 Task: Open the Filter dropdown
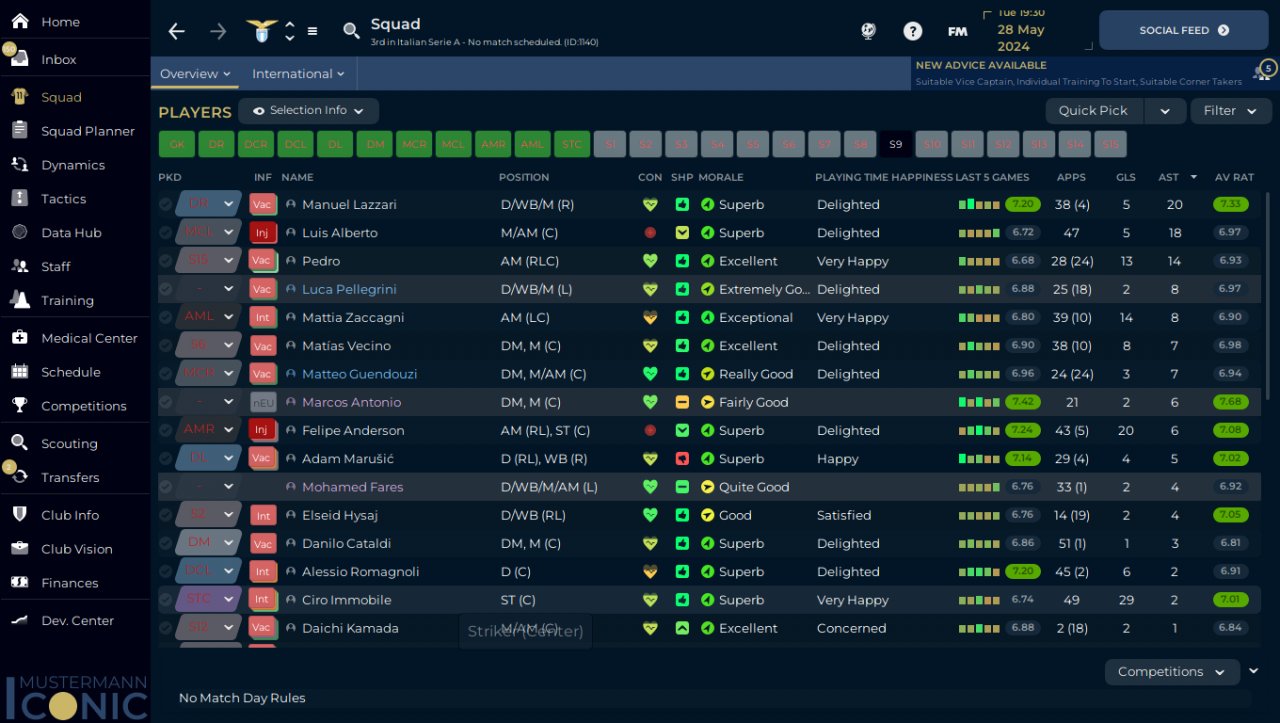tap(1230, 111)
